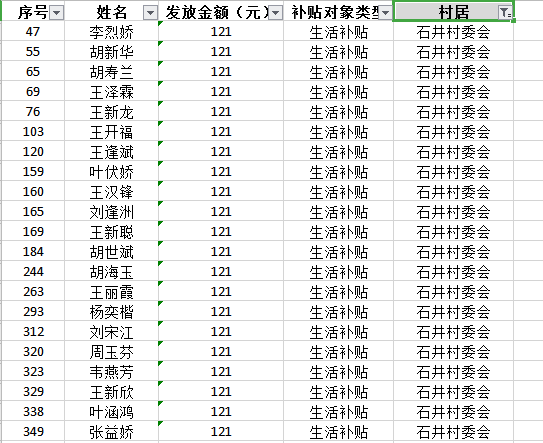The width and height of the screenshot is (543, 443).
Task: Click the cell containing 序号 103
Action: point(33,132)
